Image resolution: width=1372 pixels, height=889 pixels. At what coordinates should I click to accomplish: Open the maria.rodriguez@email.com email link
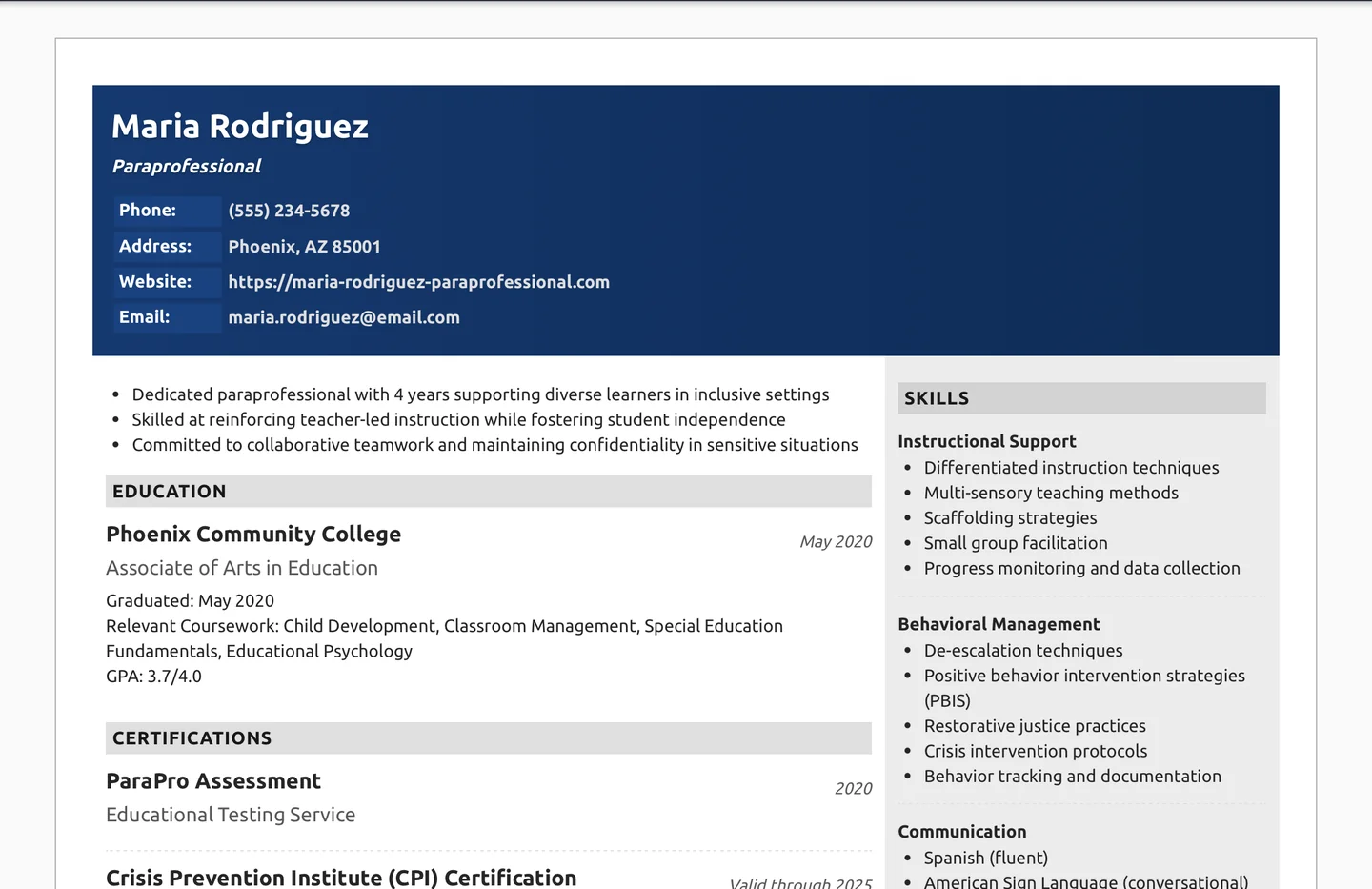click(344, 317)
